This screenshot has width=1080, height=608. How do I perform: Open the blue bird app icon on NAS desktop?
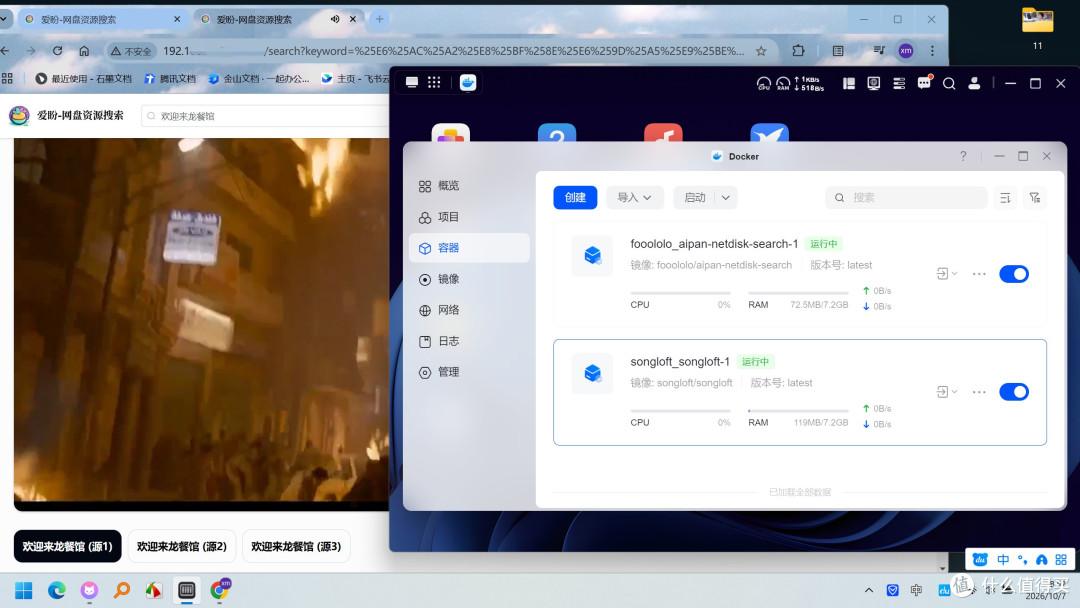point(769,133)
